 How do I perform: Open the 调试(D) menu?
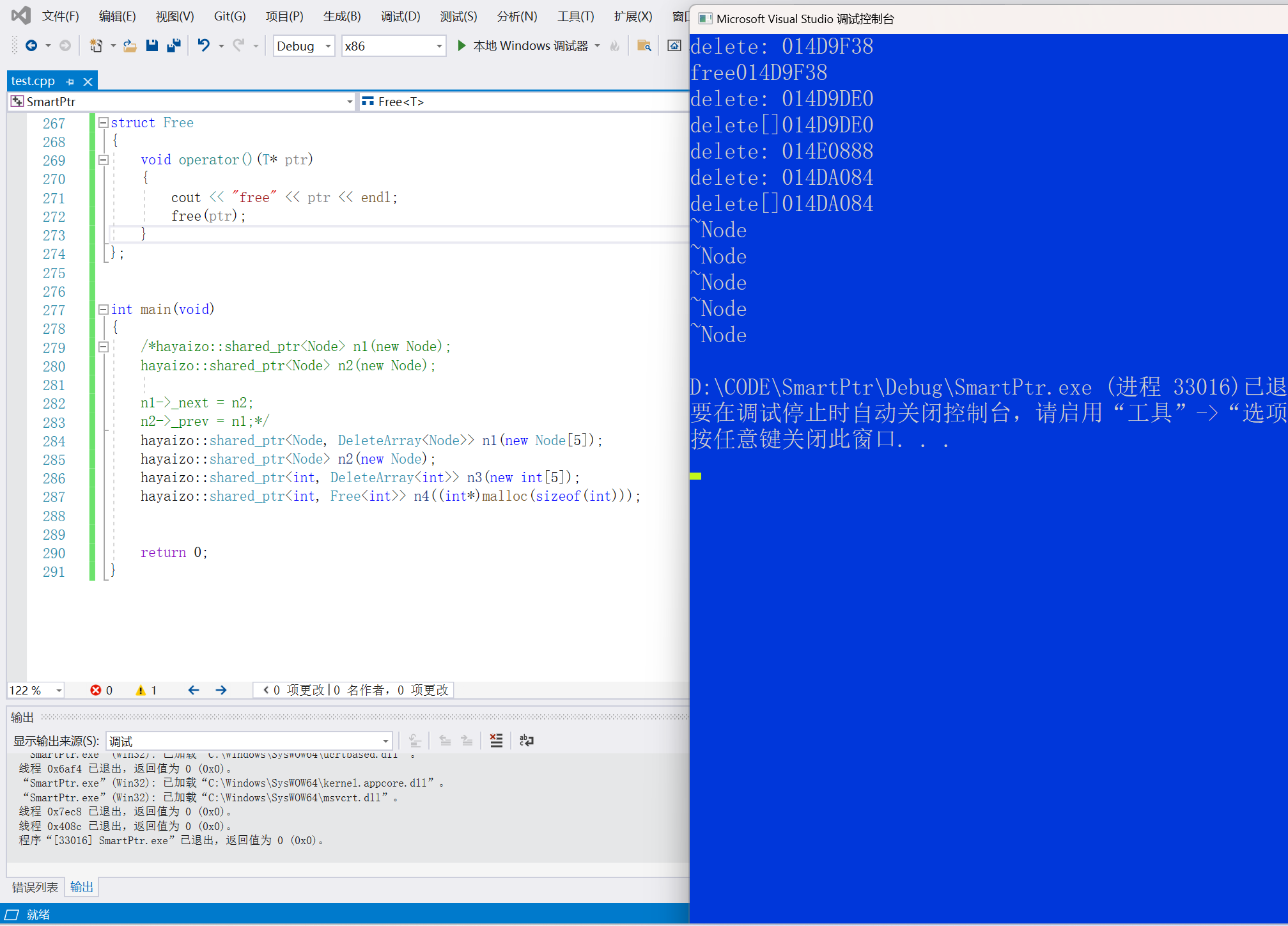[400, 17]
